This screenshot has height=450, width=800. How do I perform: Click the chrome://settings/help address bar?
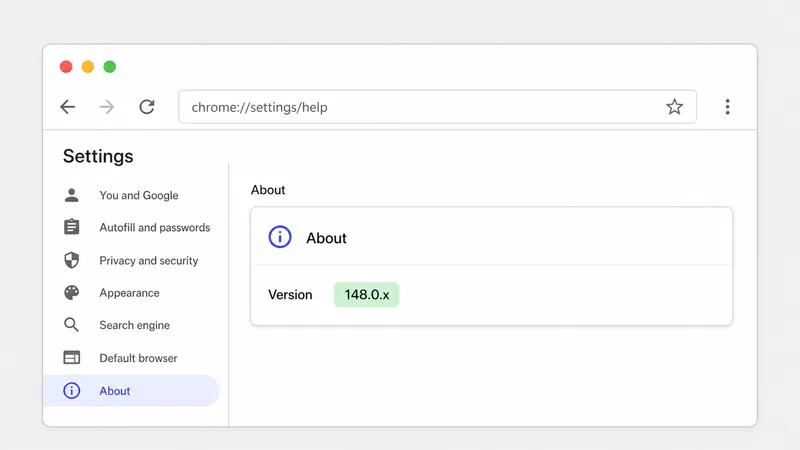tap(437, 107)
